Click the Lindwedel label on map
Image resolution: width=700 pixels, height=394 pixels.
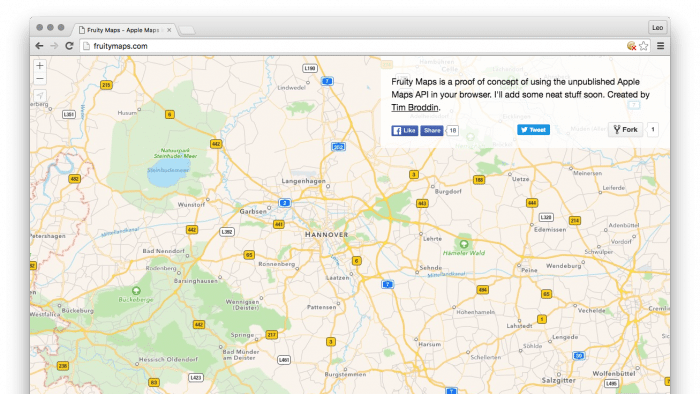click(x=292, y=87)
